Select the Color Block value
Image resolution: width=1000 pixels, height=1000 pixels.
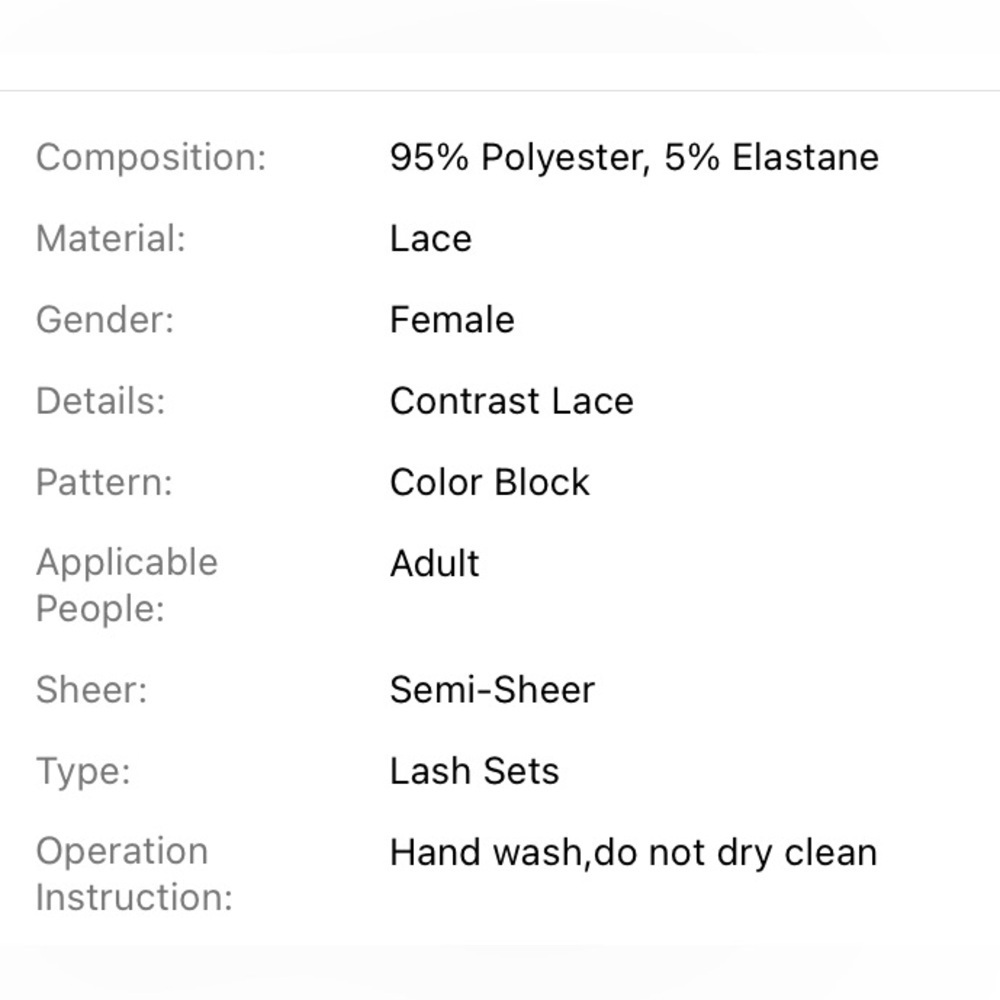click(x=490, y=482)
